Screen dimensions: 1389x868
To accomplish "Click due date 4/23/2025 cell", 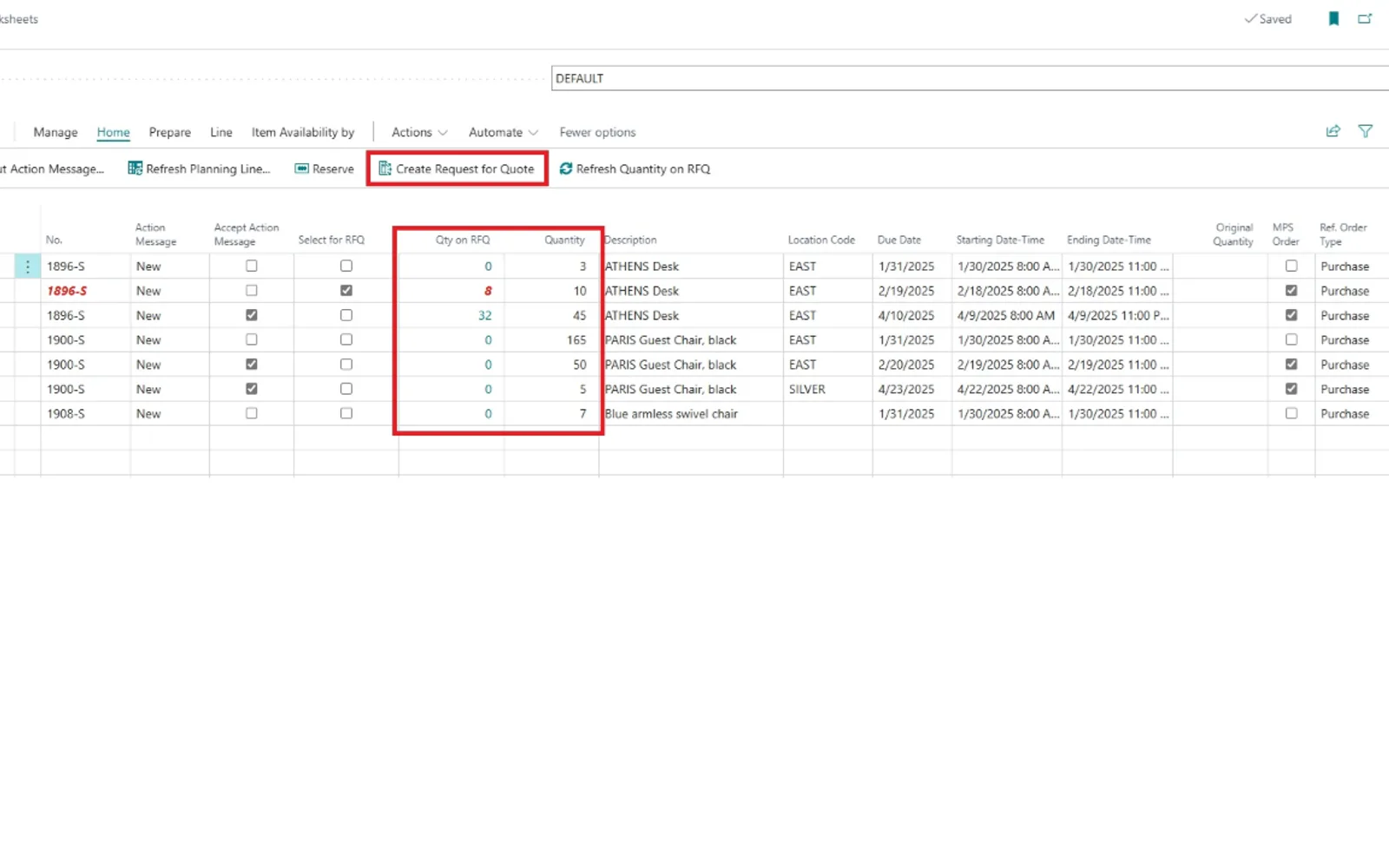I will click(x=905, y=389).
